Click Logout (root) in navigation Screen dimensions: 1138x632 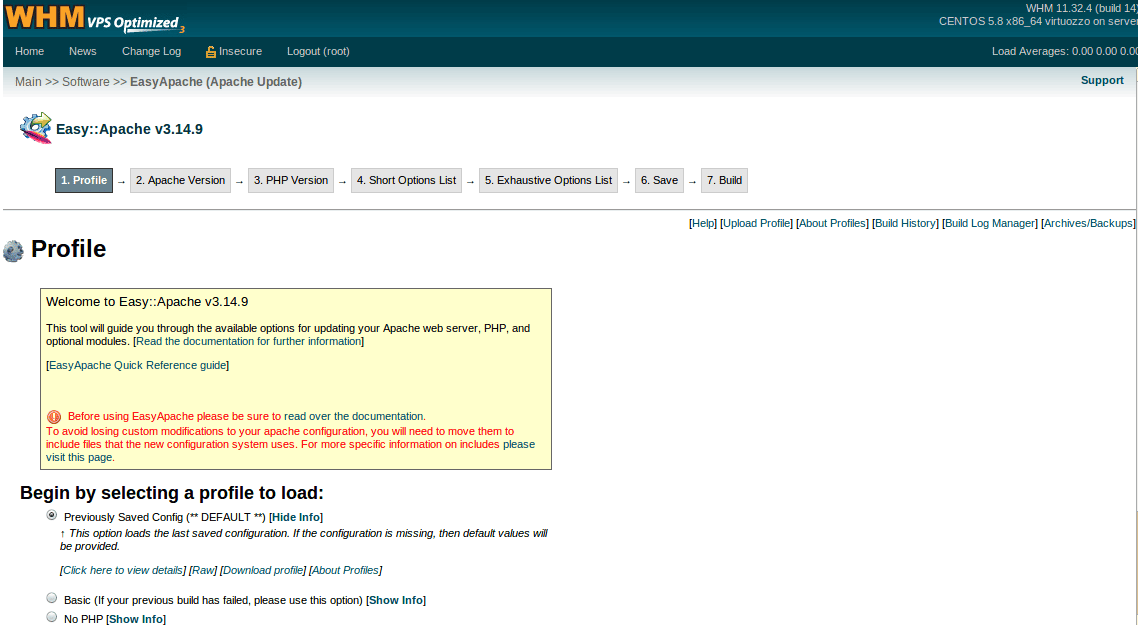[x=318, y=52]
